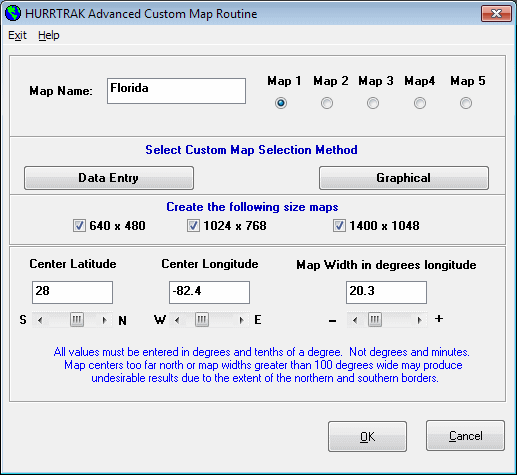Screen dimensions: 517x475
Task: Choose the Data Entry selection method
Action: pos(109,178)
